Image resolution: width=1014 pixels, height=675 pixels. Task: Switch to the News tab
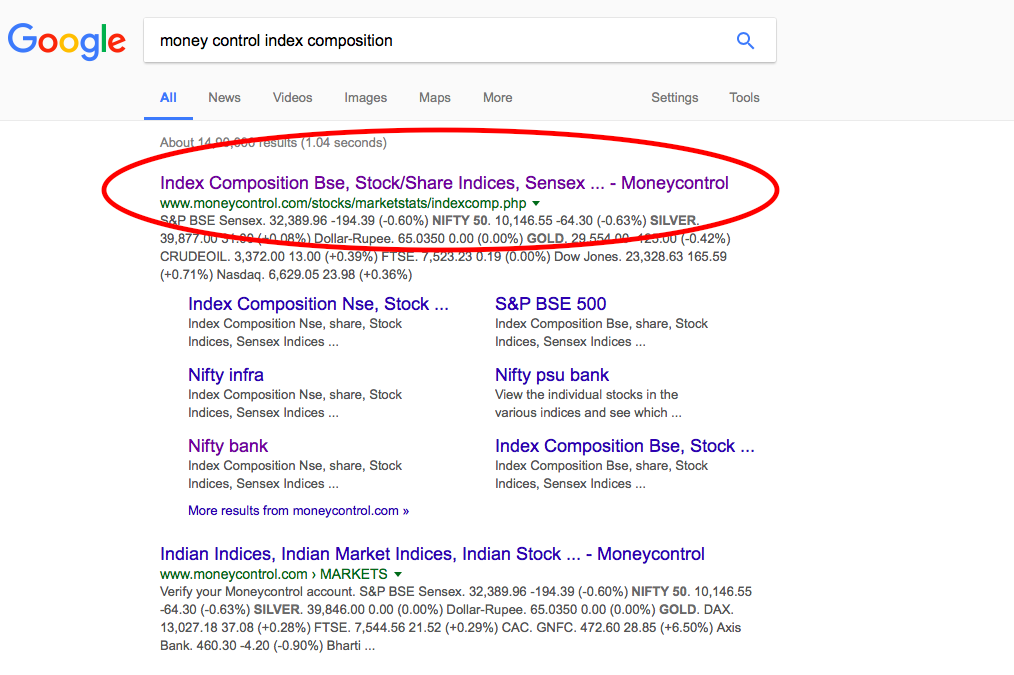[224, 98]
